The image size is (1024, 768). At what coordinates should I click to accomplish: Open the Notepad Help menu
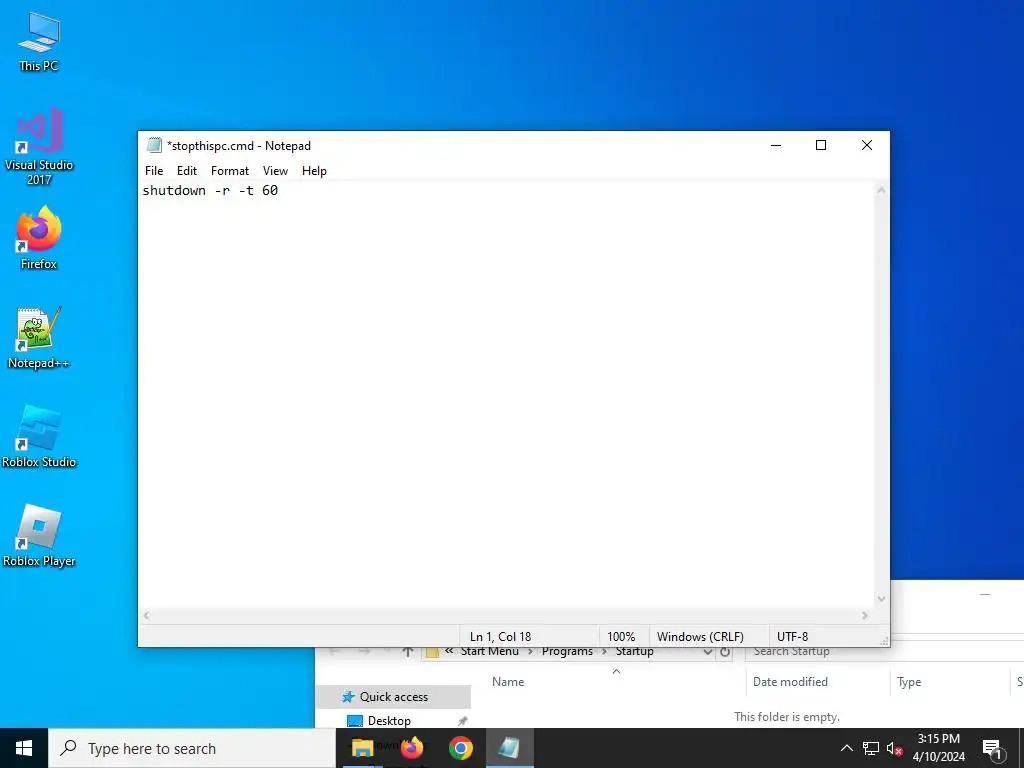click(314, 171)
